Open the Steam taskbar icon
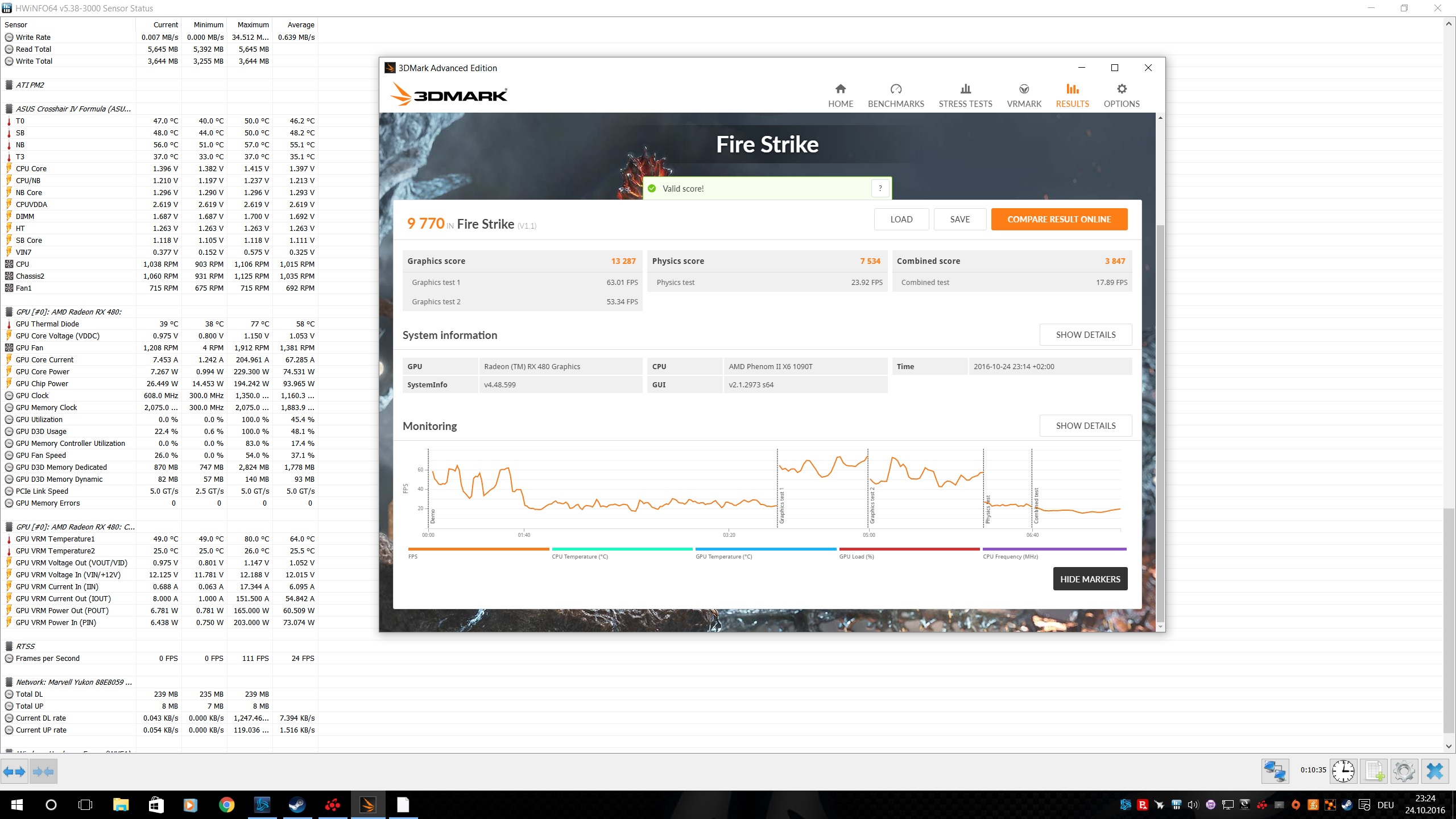Viewport: 1456px width, 819px height. (x=297, y=805)
